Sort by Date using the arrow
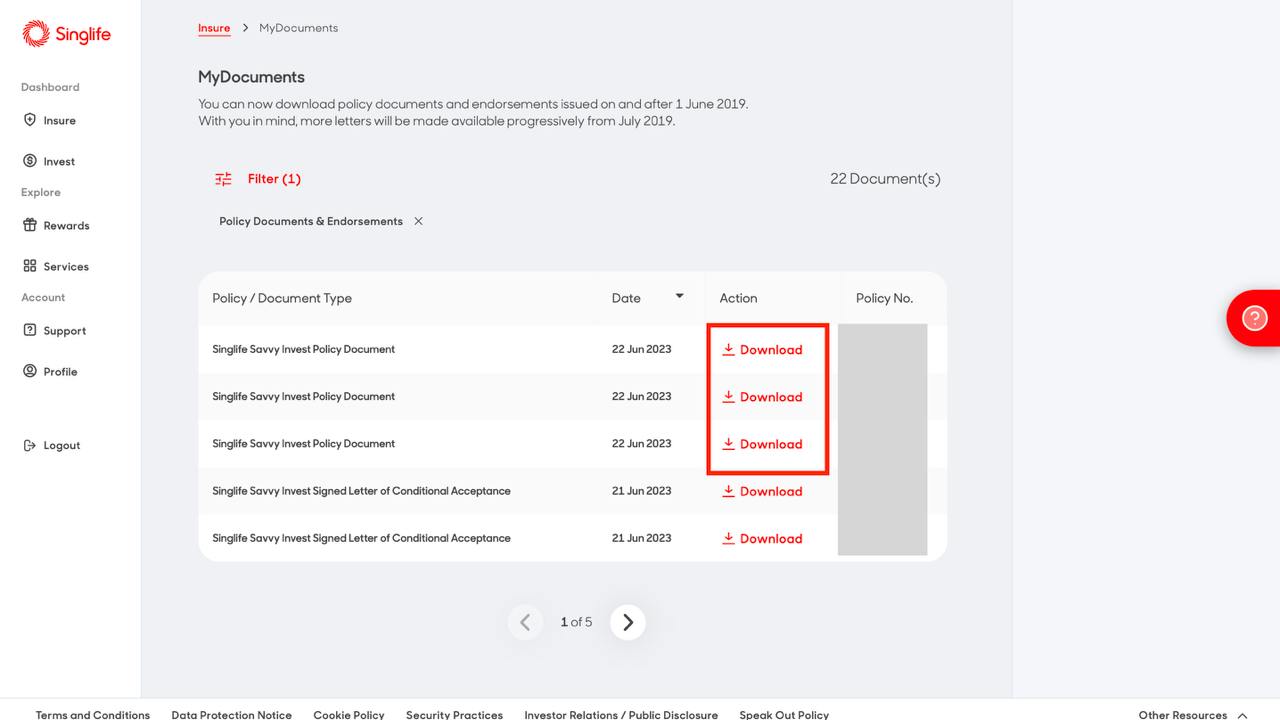 coord(679,296)
